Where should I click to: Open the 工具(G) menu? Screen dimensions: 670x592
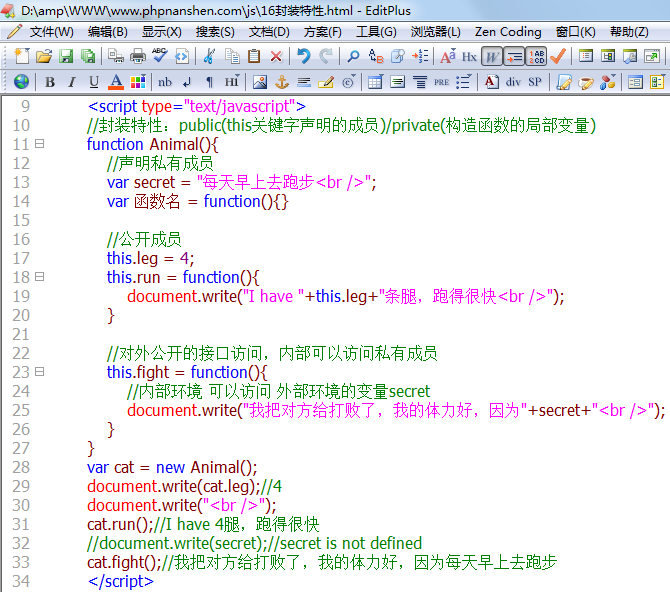pos(376,32)
